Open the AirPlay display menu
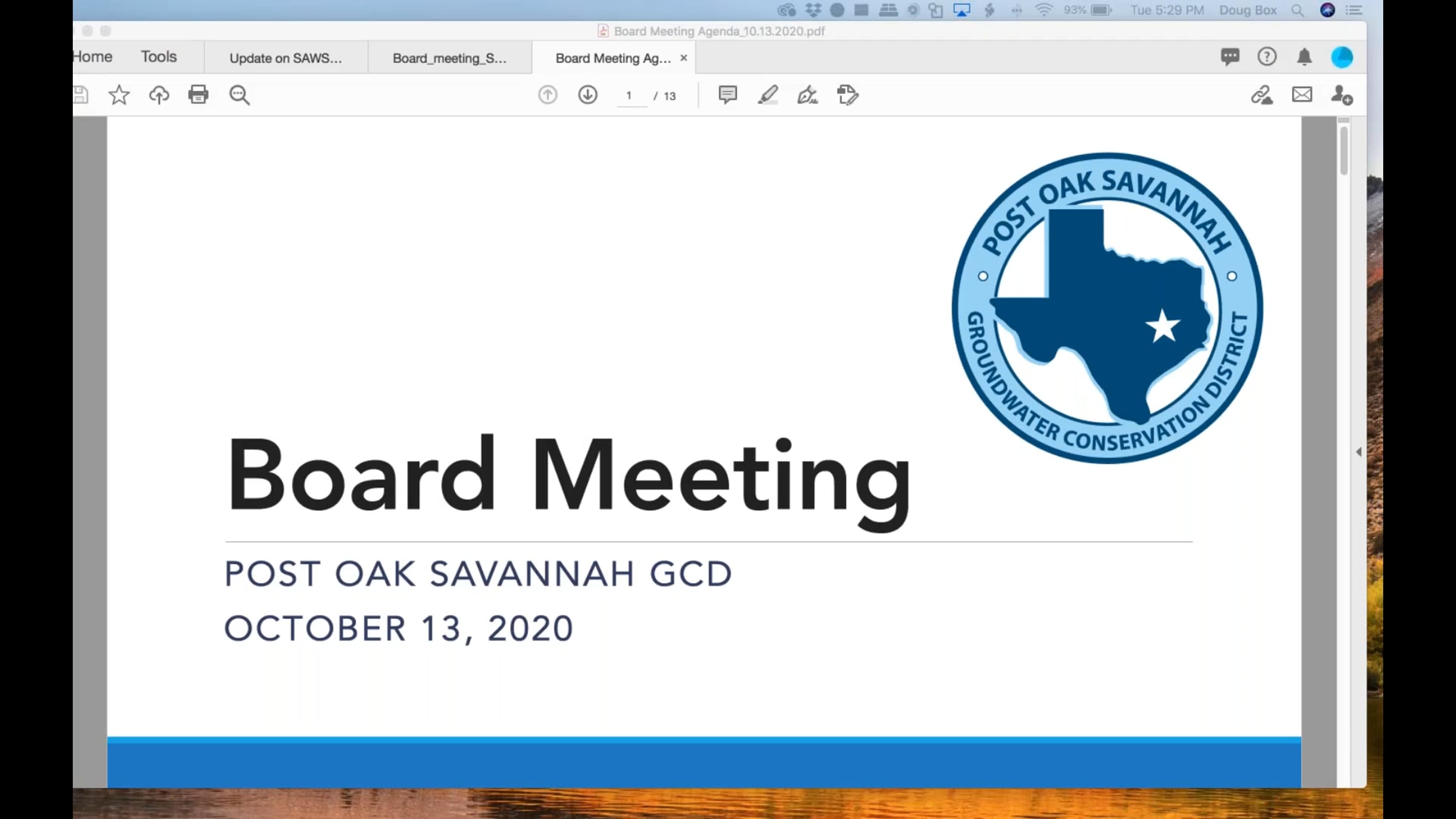1456x819 pixels. click(962, 10)
